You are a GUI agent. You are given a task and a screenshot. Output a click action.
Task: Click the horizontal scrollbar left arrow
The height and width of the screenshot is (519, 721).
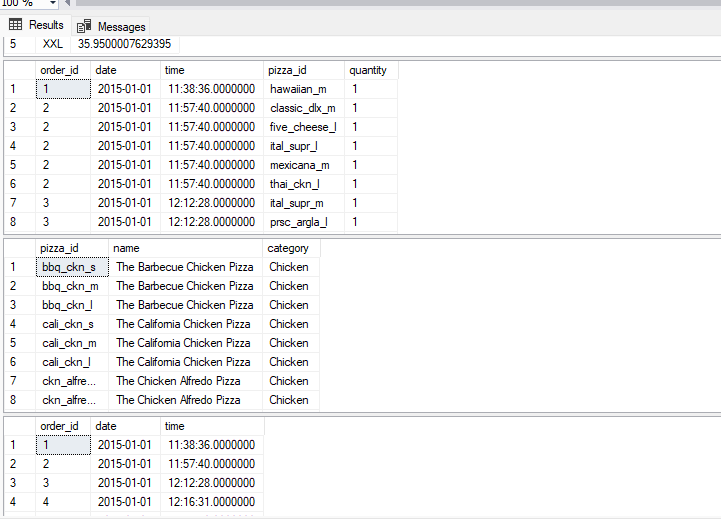tap(67, 3)
